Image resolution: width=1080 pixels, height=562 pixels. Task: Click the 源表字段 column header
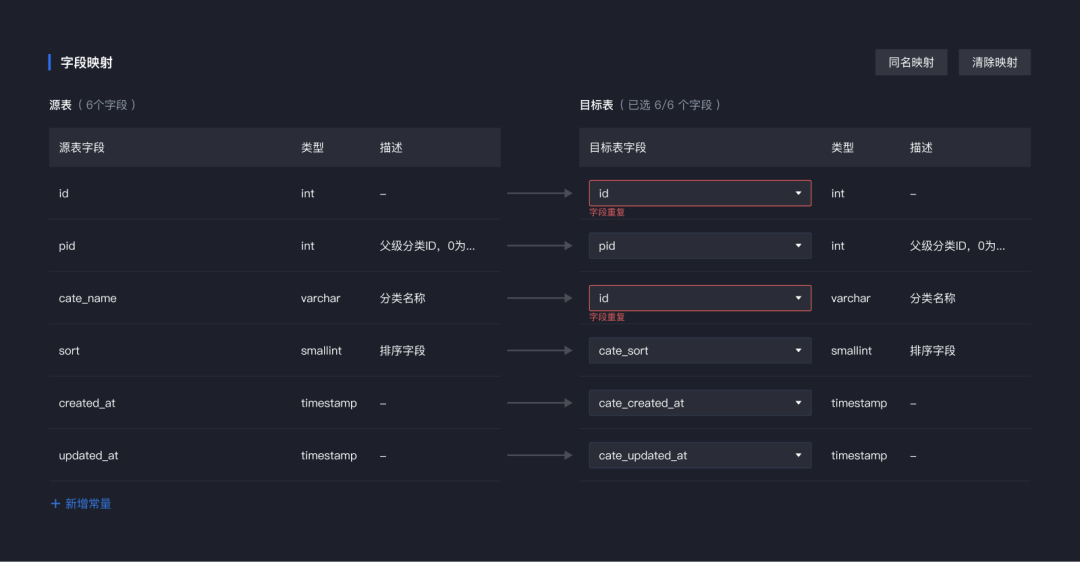pyautogui.click(x=82, y=147)
